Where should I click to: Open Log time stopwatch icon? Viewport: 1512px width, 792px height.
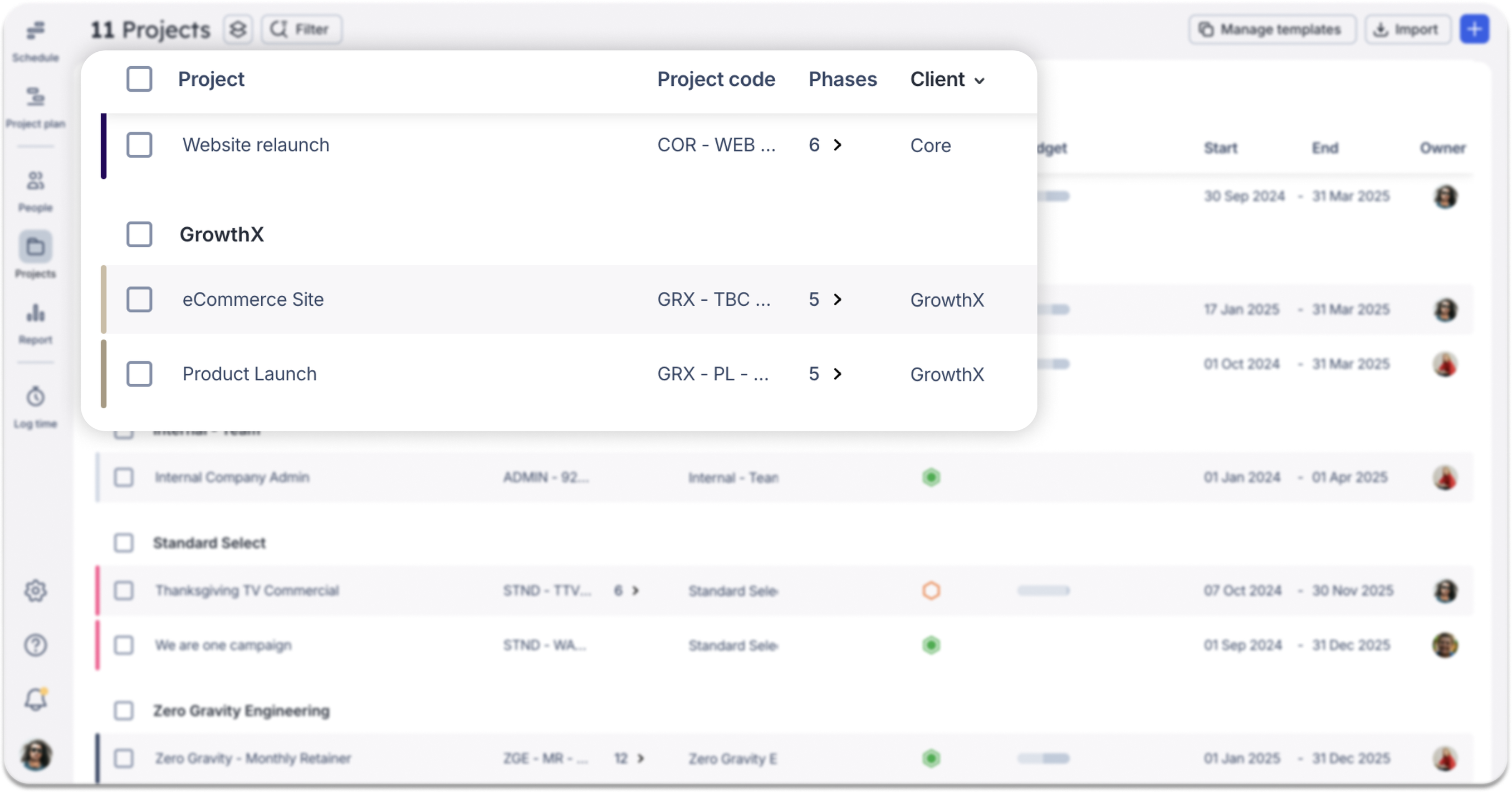click(x=35, y=397)
